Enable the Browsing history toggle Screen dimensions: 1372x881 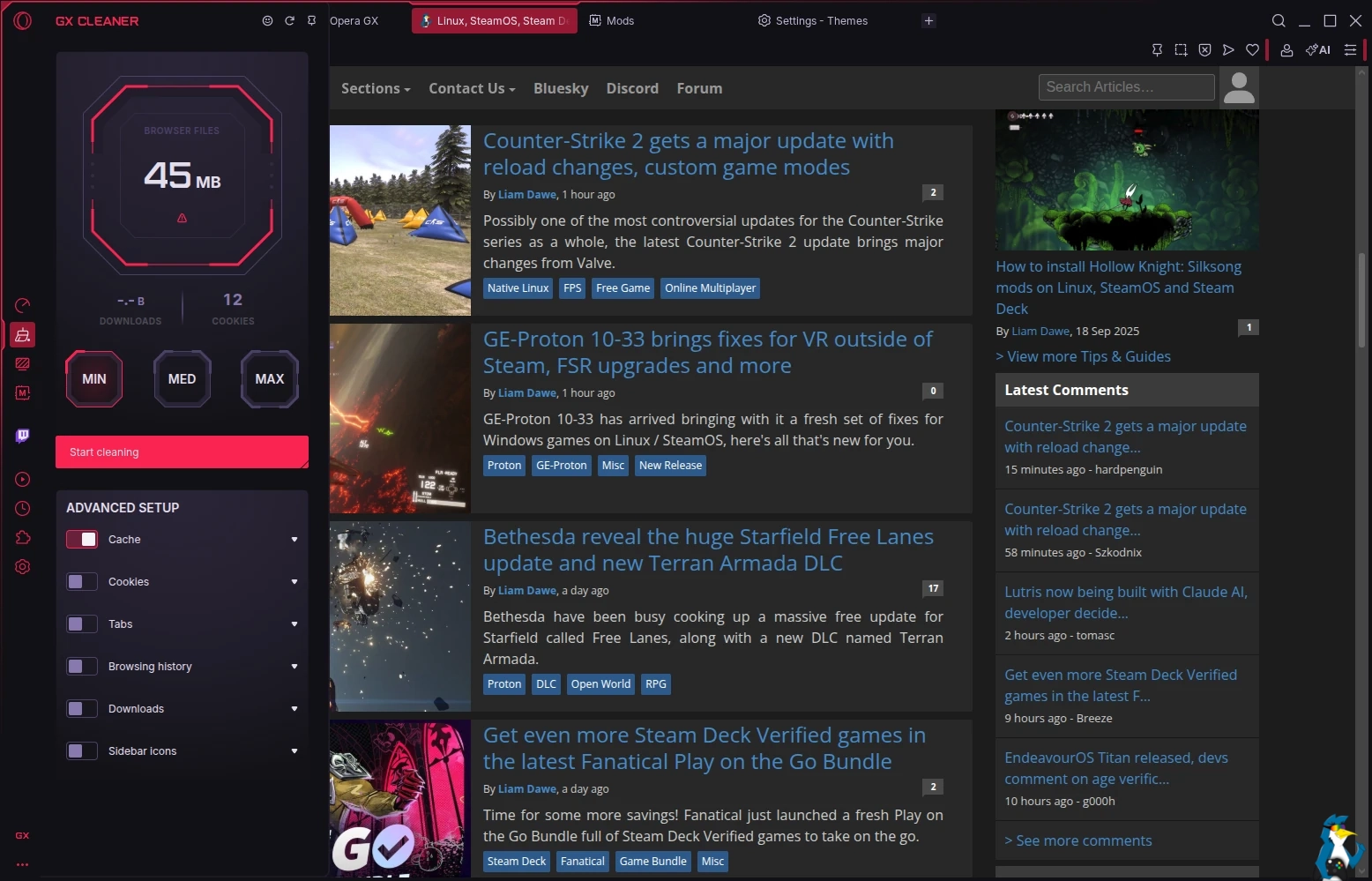click(x=82, y=667)
